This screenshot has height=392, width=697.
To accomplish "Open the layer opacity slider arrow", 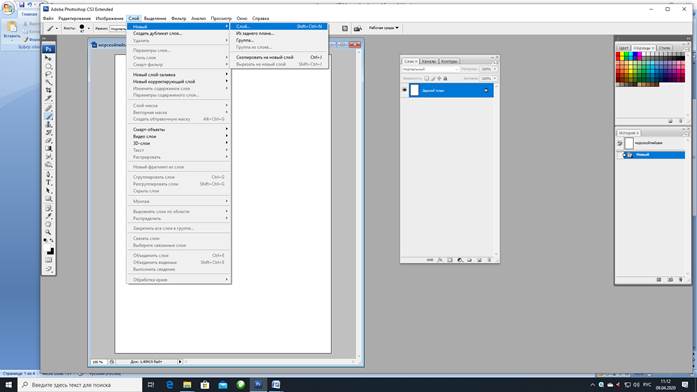I will tap(495, 69).
